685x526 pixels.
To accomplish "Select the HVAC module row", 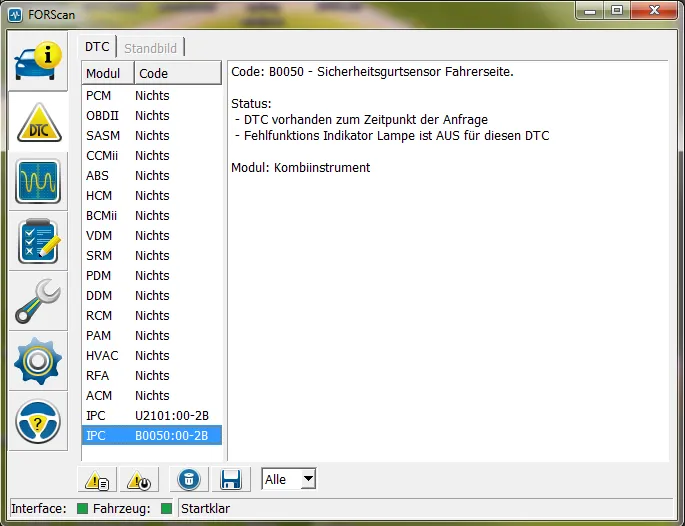I will pyautogui.click(x=151, y=355).
